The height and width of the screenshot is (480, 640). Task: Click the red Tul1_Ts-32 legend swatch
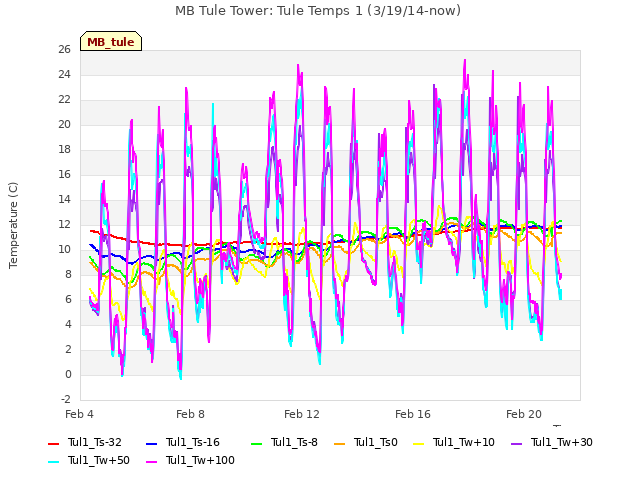pos(54,443)
